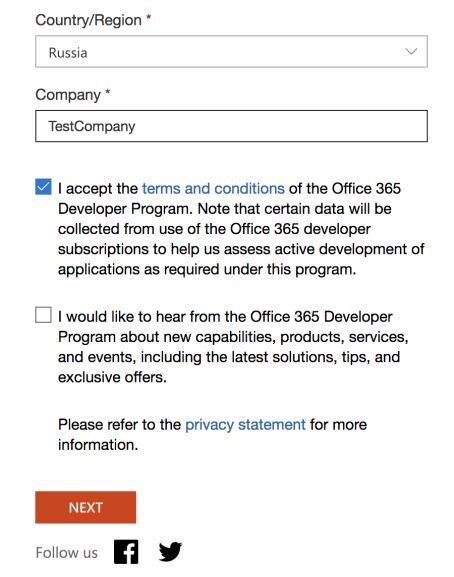
Task: Click the I would like to hear label text
Action: [233, 347]
